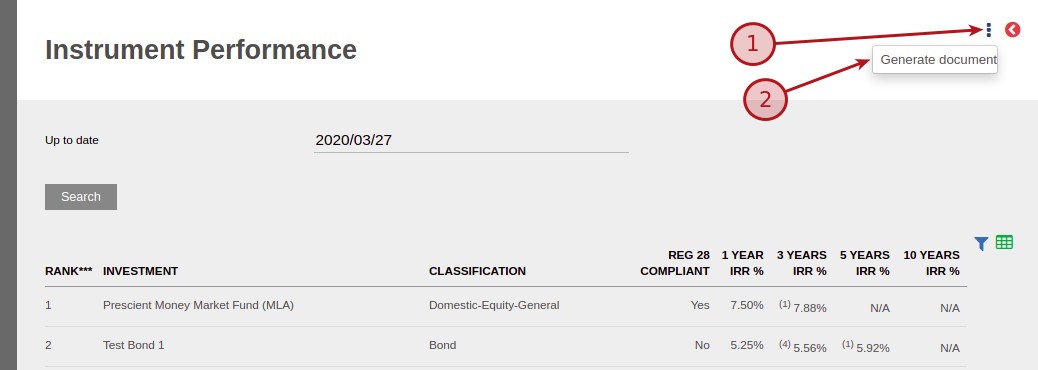Open the table filter funnel icon
The width and height of the screenshot is (1038, 370).
[981, 244]
